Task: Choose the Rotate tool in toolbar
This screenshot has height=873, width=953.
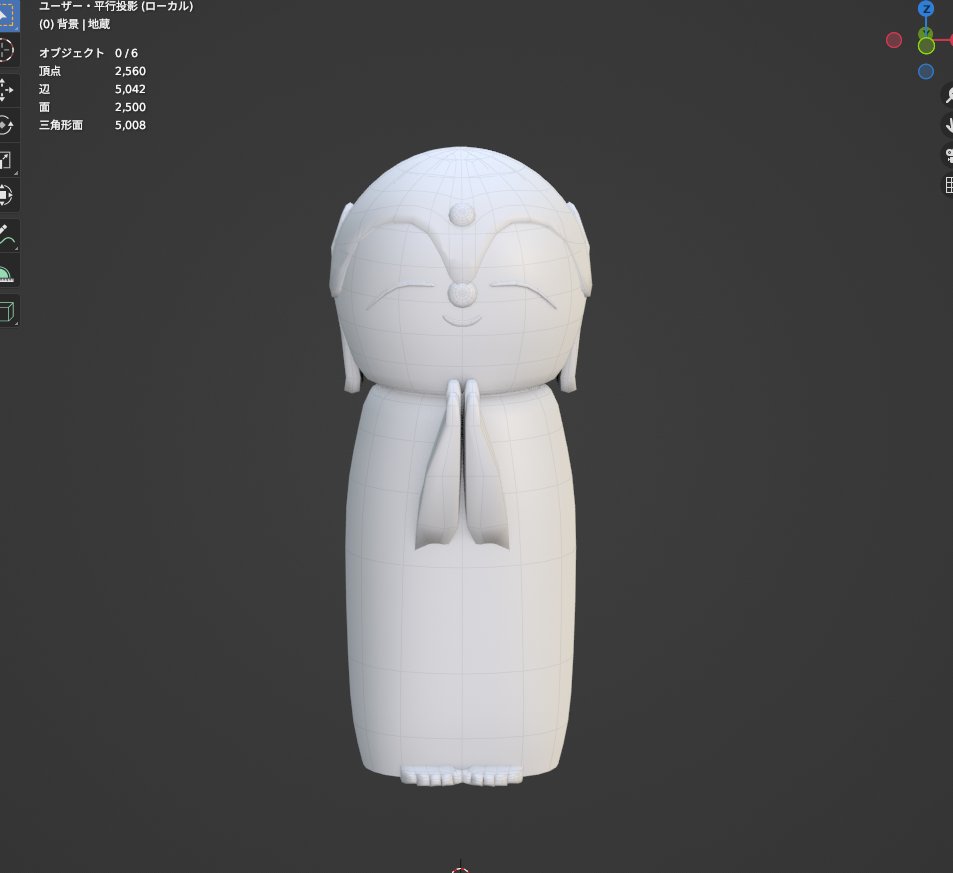Action: tap(7, 125)
